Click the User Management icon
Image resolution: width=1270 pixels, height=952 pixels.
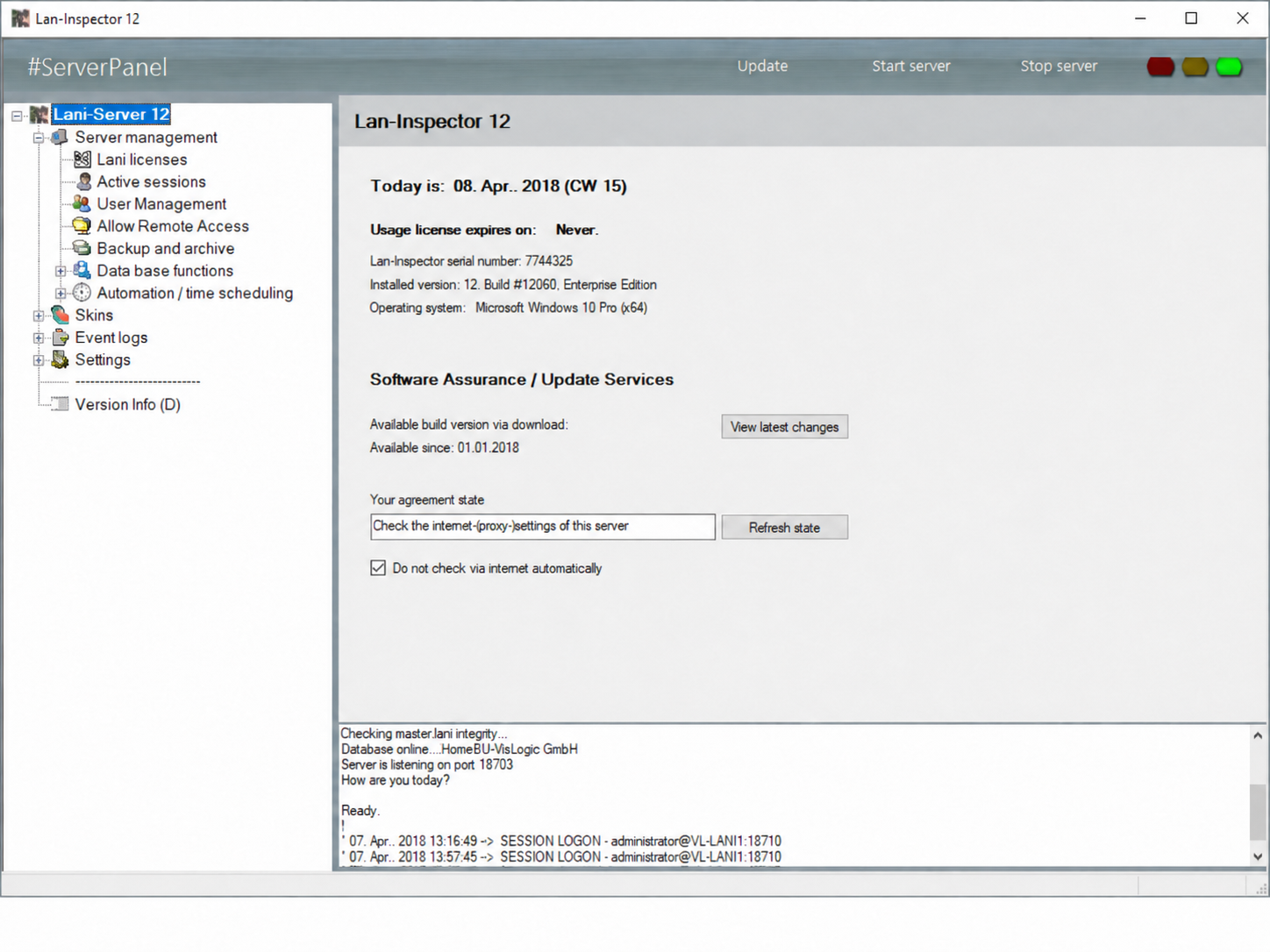point(82,203)
